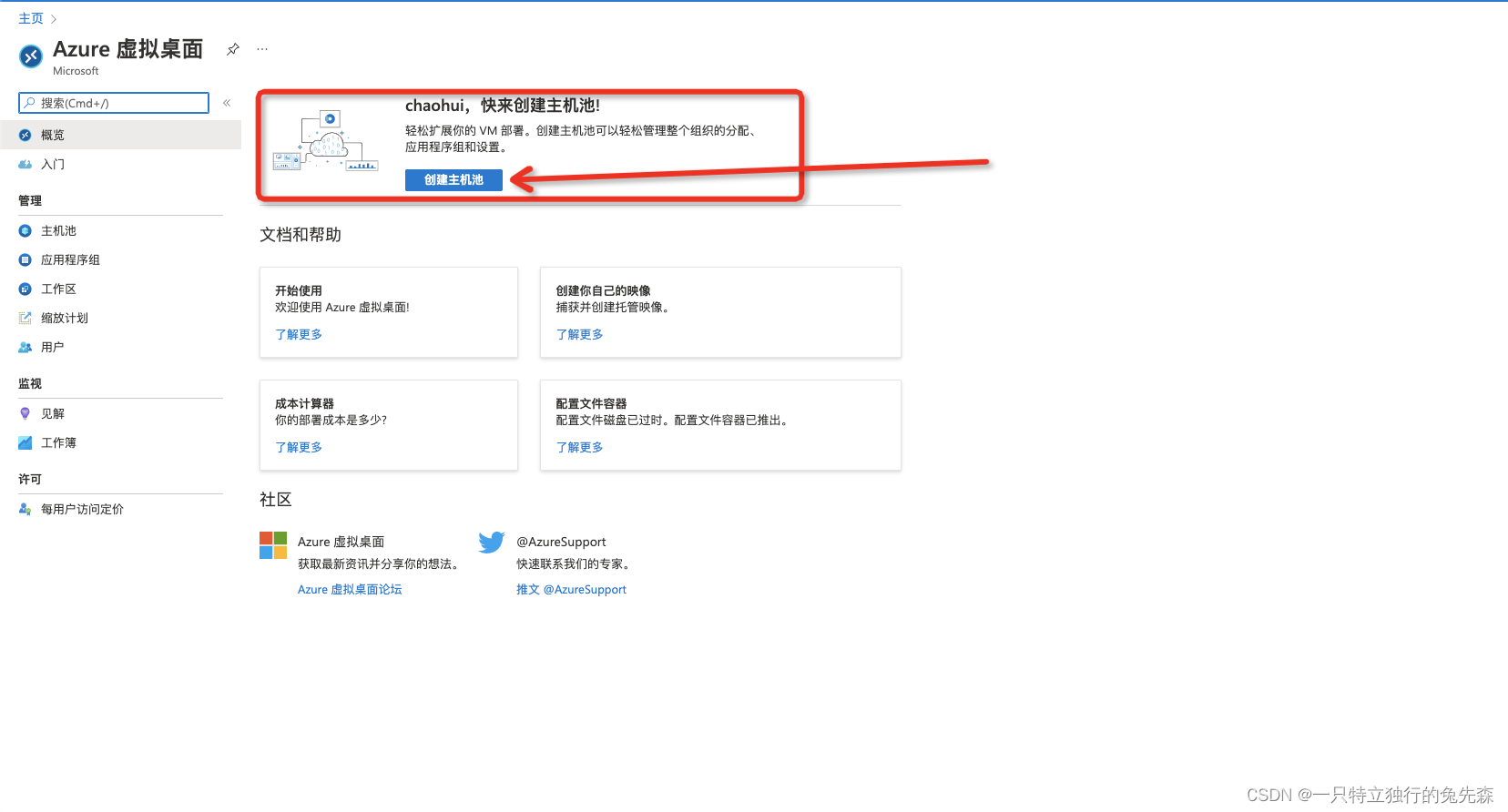Click 了解更多 under 配置文件容器
The height and width of the screenshot is (812, 1508).
click(579, 447)
